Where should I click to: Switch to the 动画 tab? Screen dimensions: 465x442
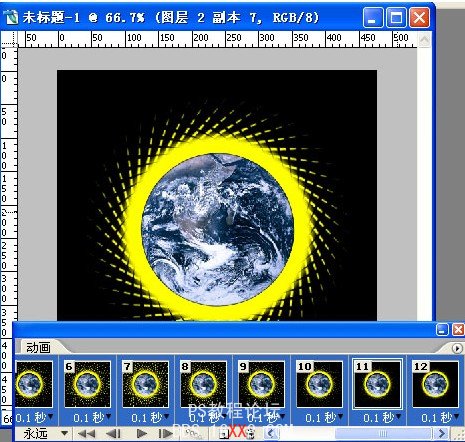click(x=38, y=348)
